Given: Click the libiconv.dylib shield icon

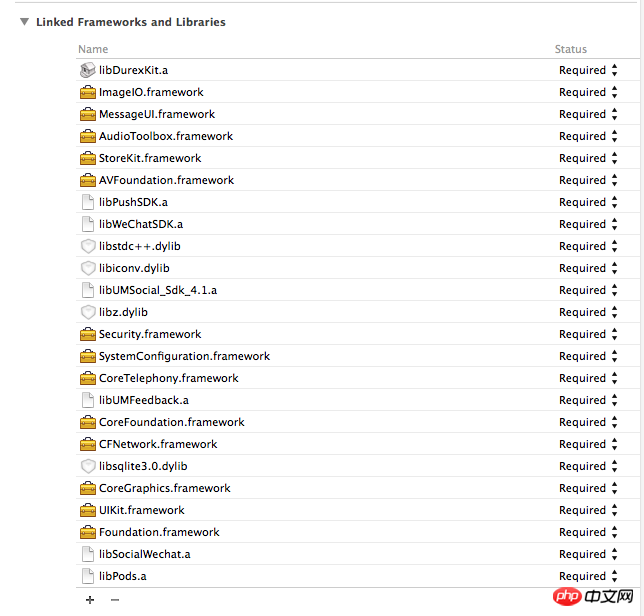Looking at the screenshot, I should [x=87, y=268].
